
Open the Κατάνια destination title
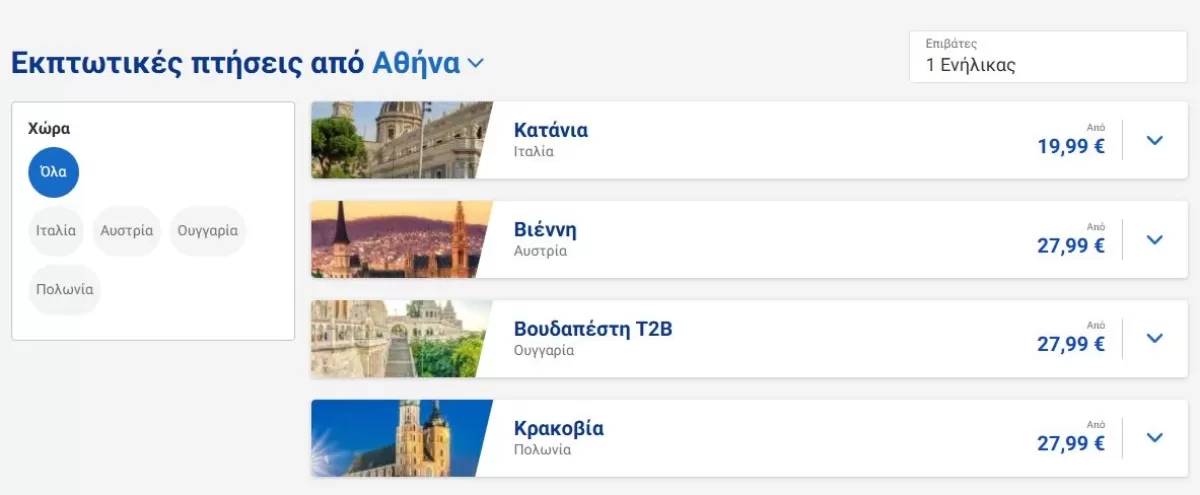coord(551,130)
